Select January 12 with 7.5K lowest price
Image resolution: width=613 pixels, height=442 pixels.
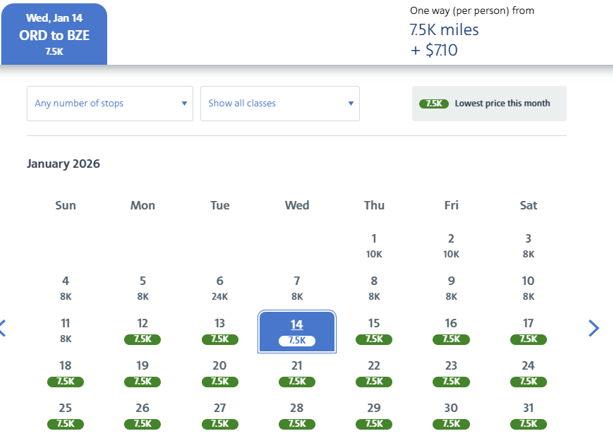[x=143, y=331]
